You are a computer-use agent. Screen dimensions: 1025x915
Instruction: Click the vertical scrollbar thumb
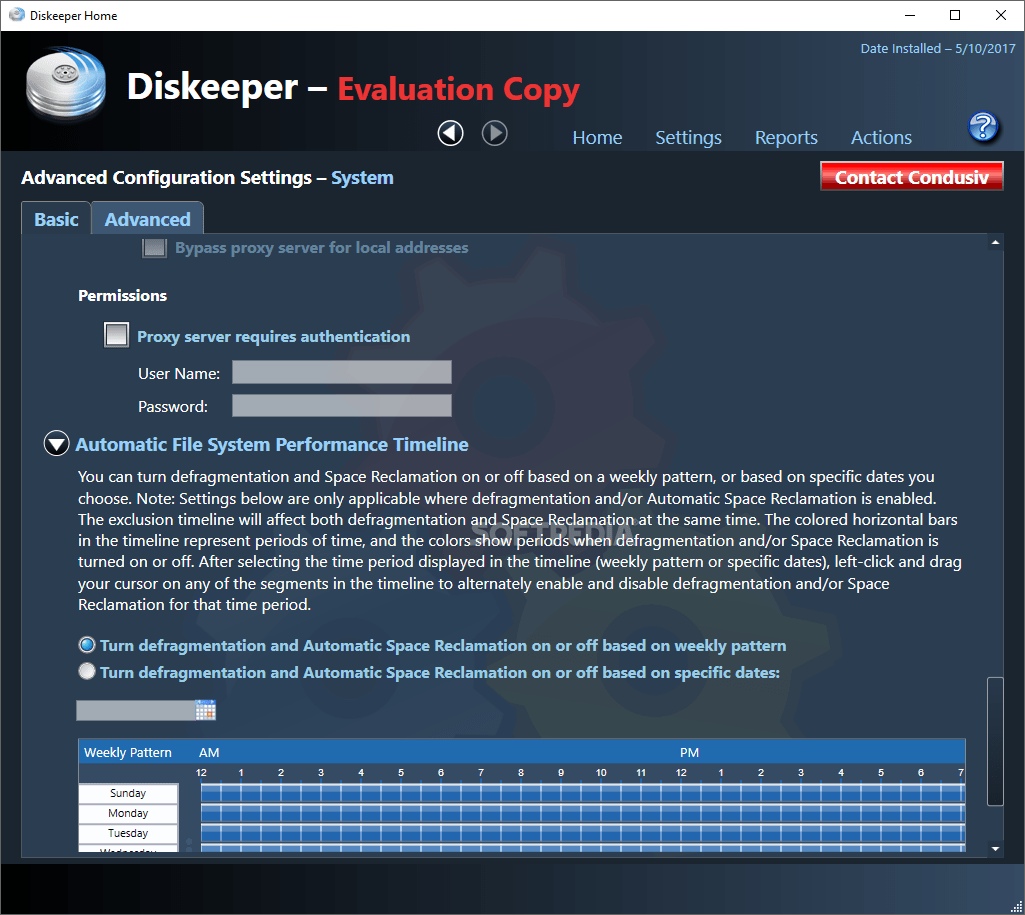tap(996, 740)
